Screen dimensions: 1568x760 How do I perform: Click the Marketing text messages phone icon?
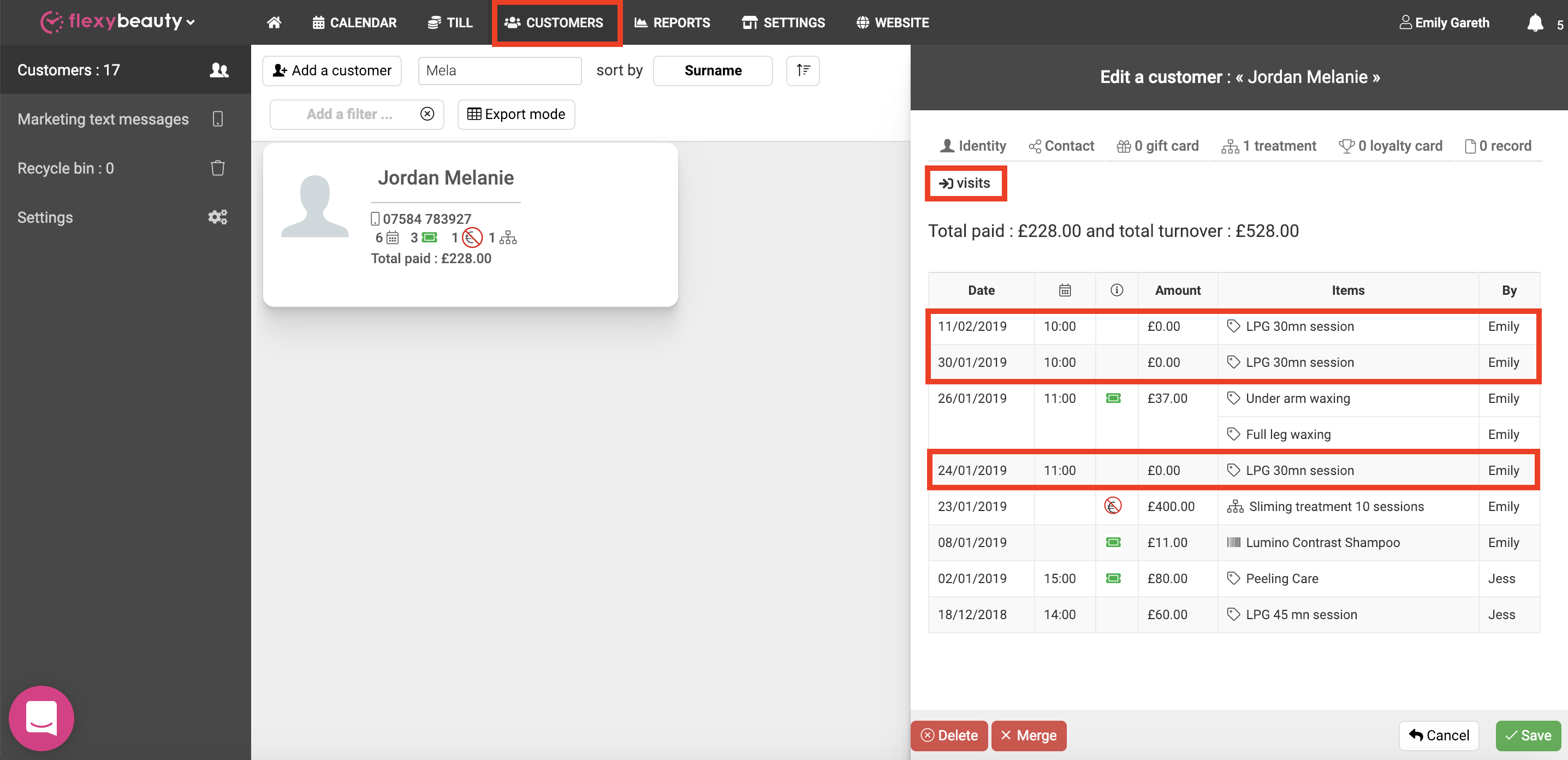click(217, 118)
